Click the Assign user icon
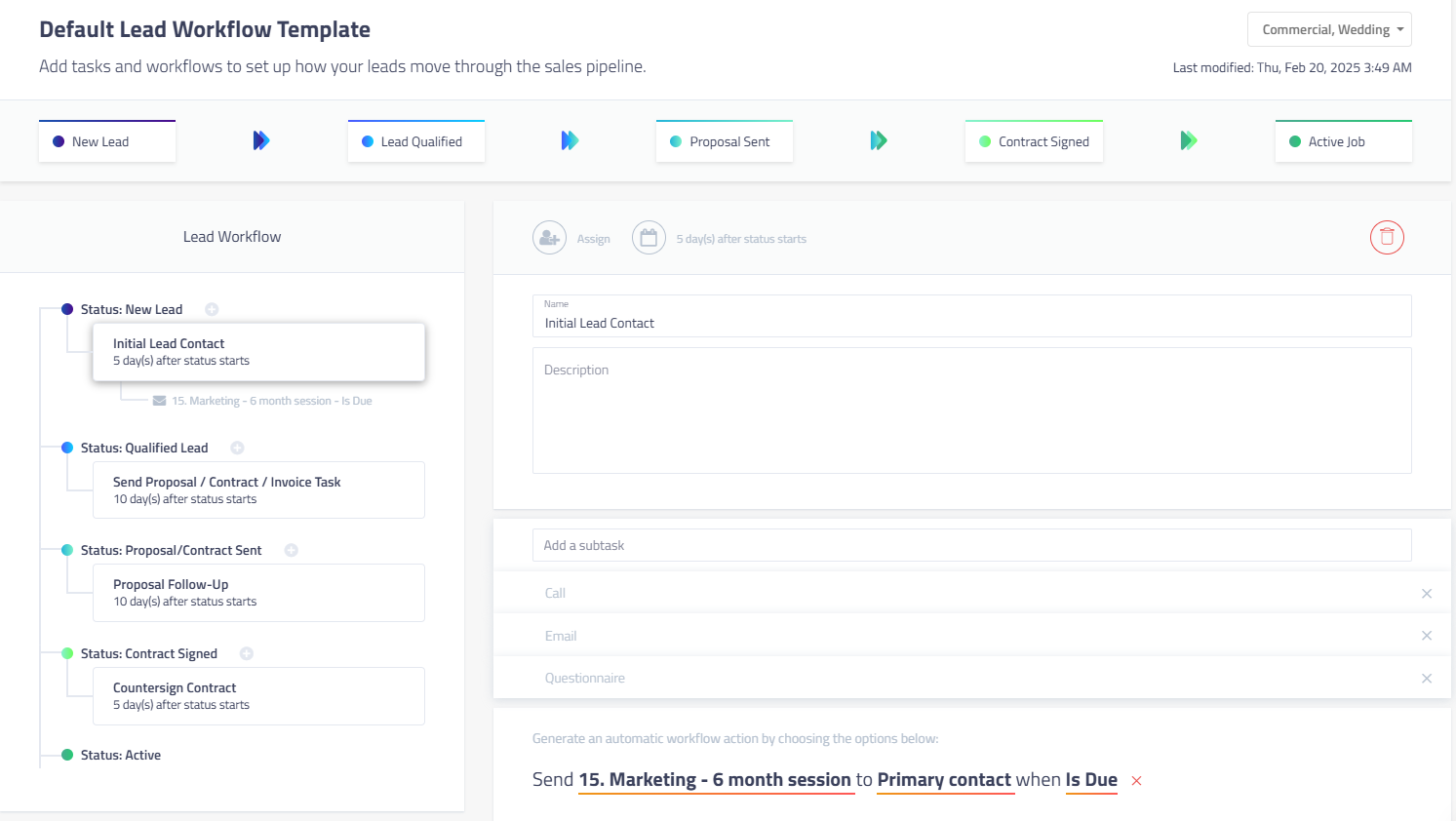This screenshot has width=1456, height=821. (x=549, y=238)
